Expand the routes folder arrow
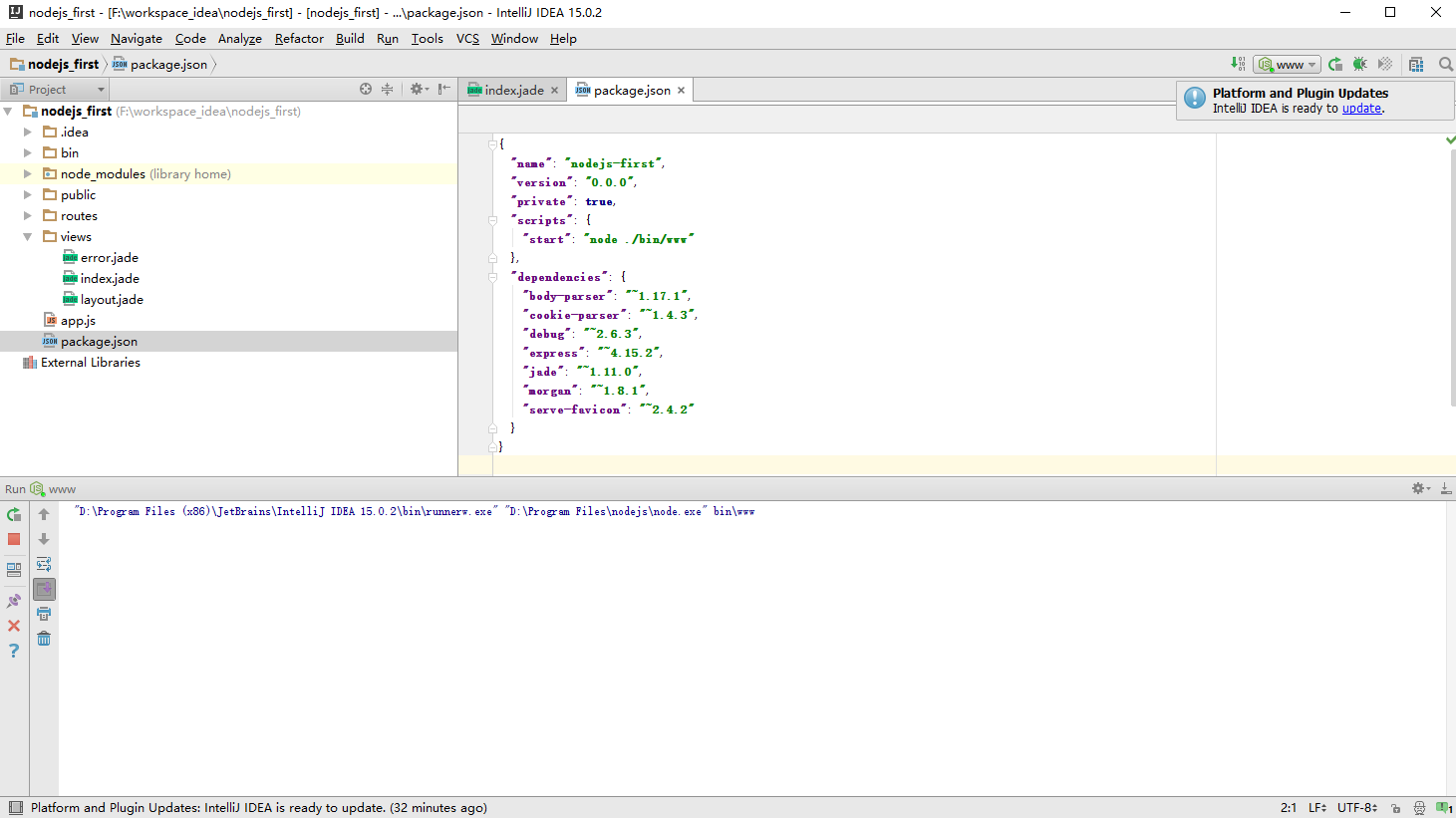The height and width of the screenshot is (818, 1456). coord(28,216)
